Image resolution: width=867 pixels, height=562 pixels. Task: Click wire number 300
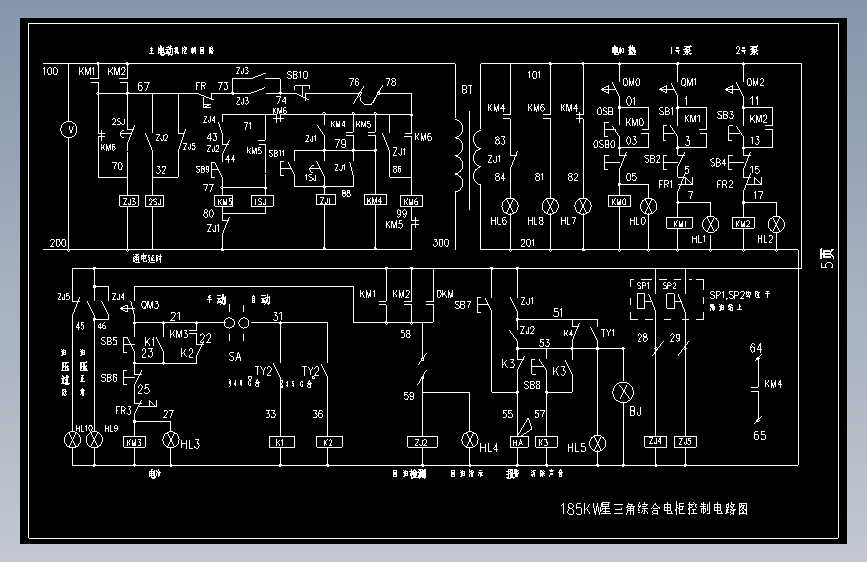(441, 243)
